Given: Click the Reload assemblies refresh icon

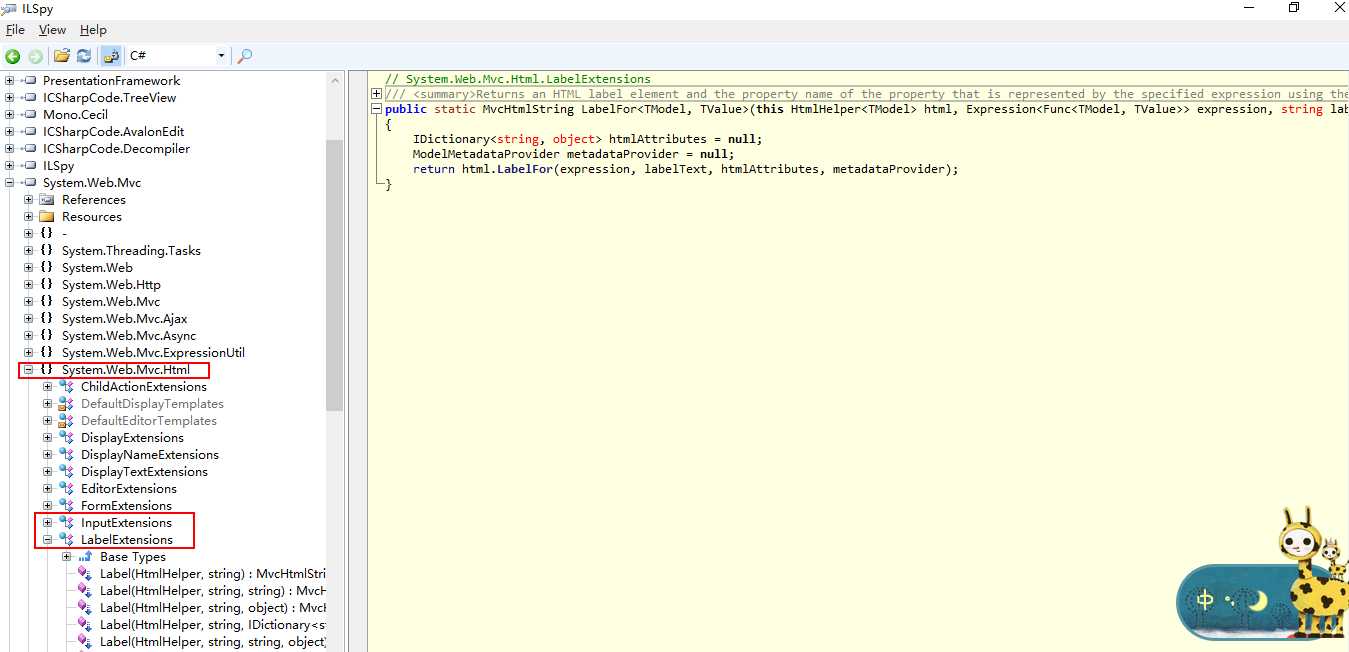Looking at the screenshot, I should tap(84, 56).
